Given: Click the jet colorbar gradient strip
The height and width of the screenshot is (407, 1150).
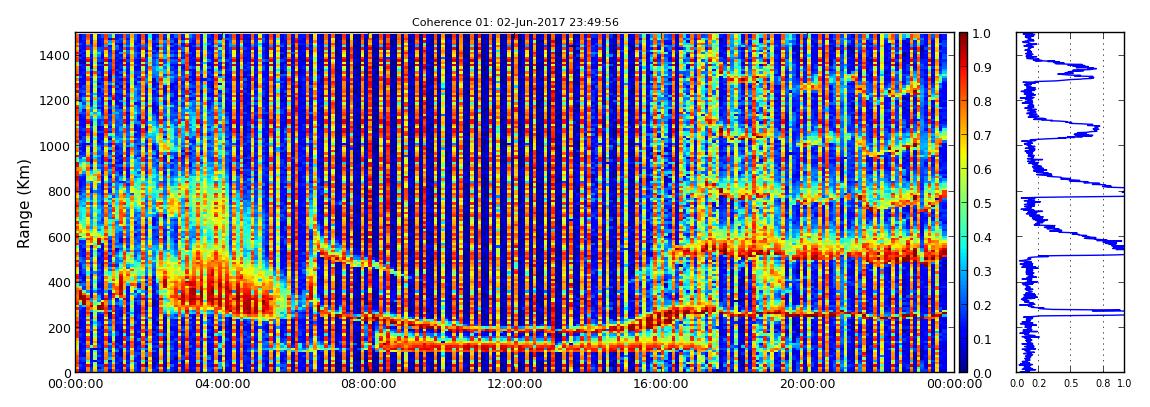Looking at the screenshot, I should point(963,202).
